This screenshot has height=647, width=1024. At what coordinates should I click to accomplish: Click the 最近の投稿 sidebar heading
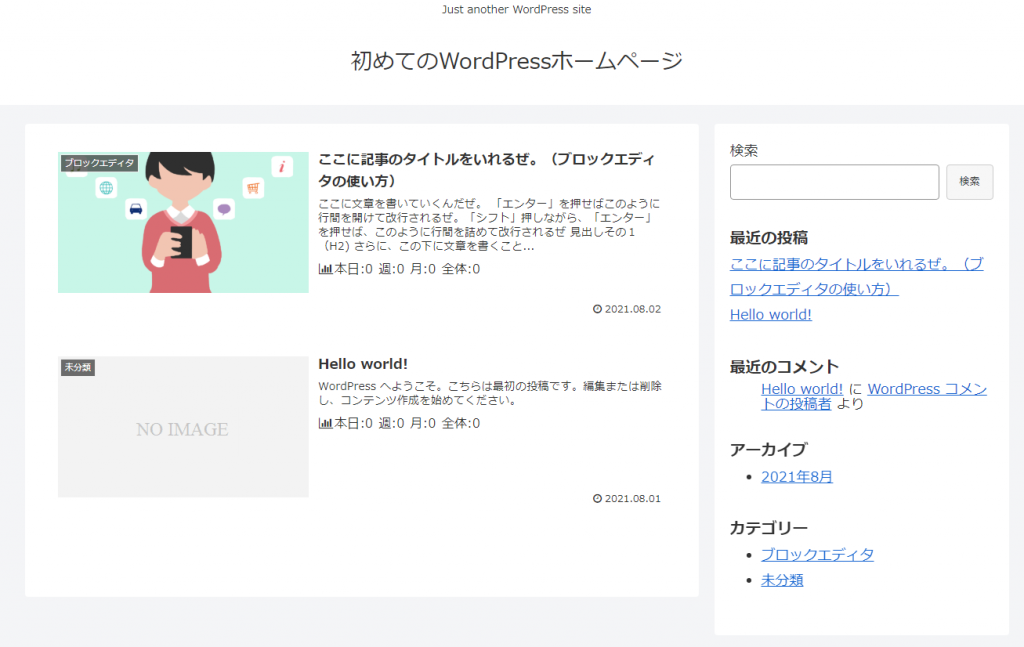(x=769, y=238)
